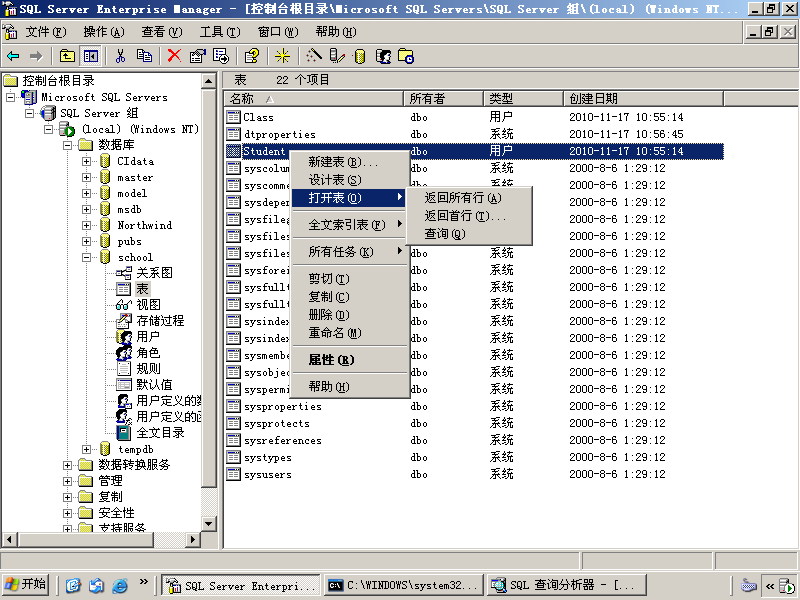Switch to C:\WINDOWS\system32 taskbar window
The height and width of the screenshot is (600, 800).
click(x=404, y=585)
